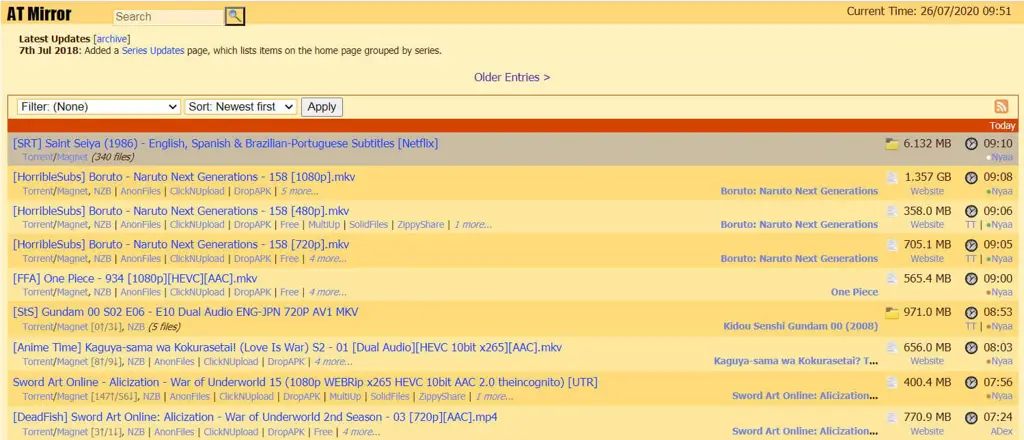Click Nyaa link on Gundam 00 row
Screen dimensions: 1024x440
click(x=1002, y=326)
